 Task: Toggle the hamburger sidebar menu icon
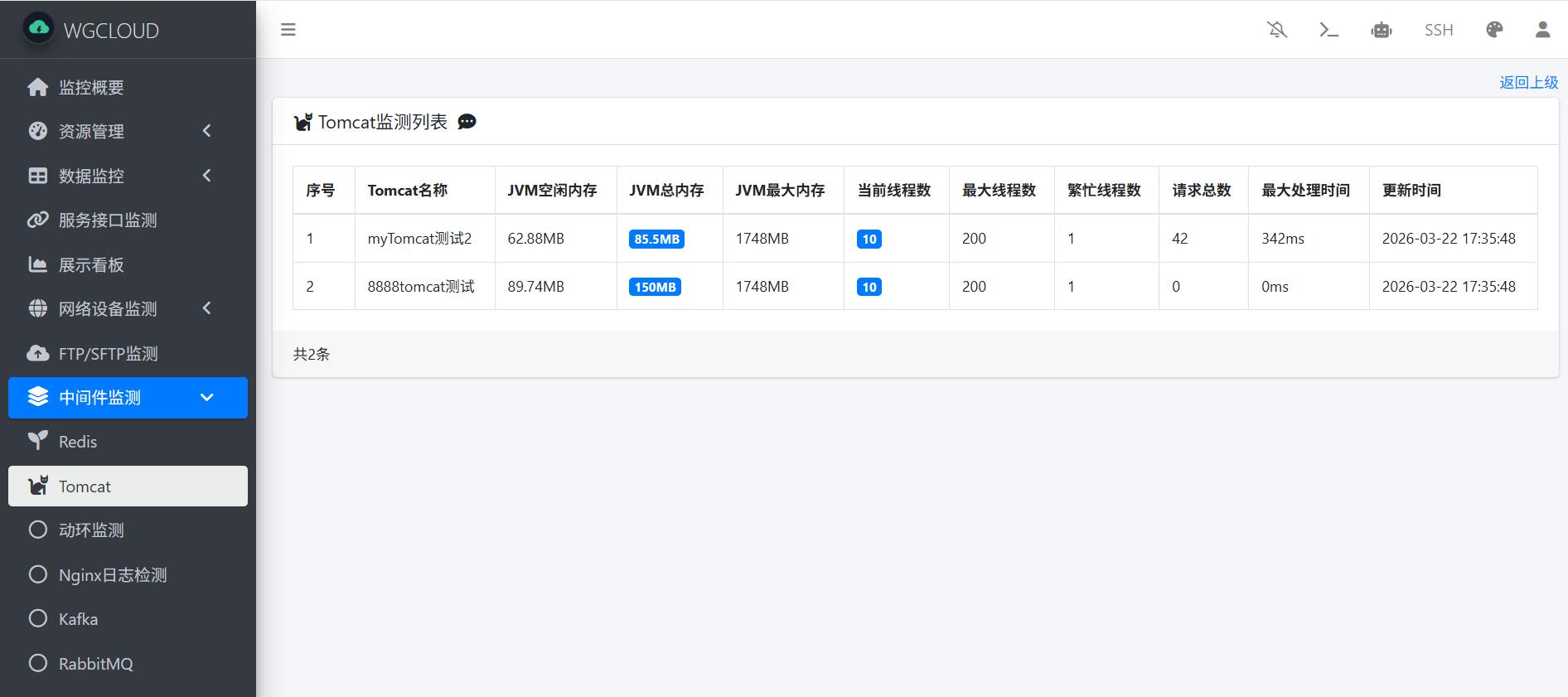pos(288,30)
